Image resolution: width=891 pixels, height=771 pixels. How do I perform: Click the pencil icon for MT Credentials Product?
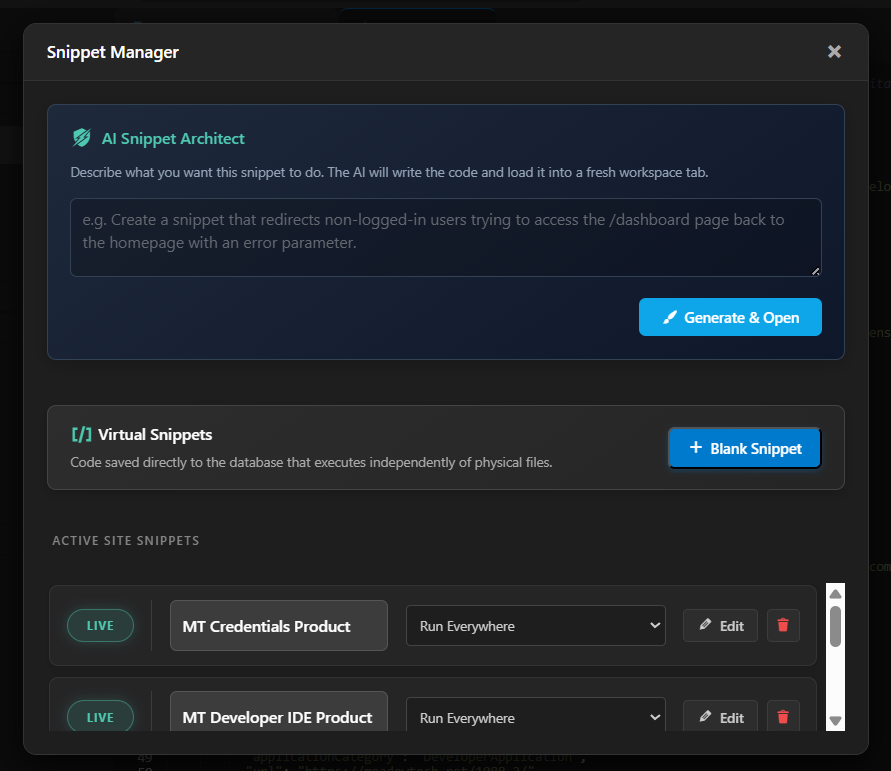click(x=705, y=625)
